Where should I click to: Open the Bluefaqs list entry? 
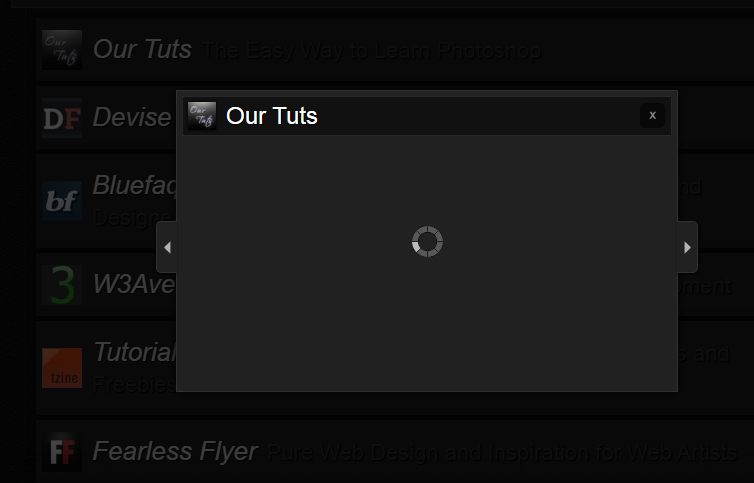tap(135, 186)
